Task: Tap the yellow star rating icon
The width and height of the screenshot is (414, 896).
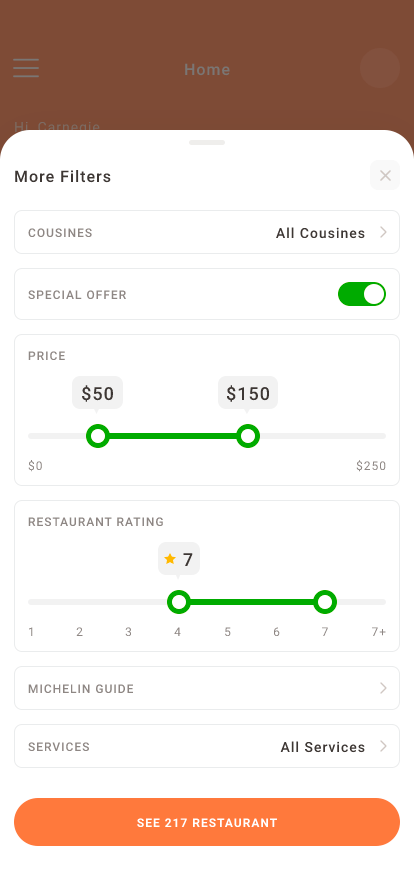Action: tap(170, 559)
